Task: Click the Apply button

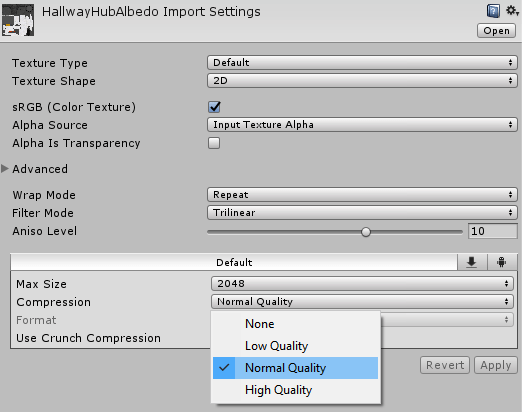Action: point(496,365)
